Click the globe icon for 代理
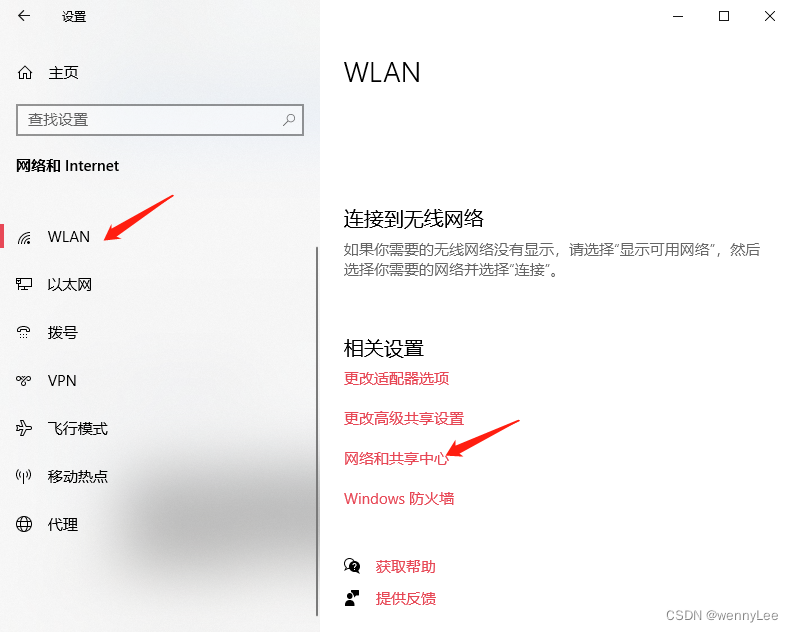 (24, 524)
